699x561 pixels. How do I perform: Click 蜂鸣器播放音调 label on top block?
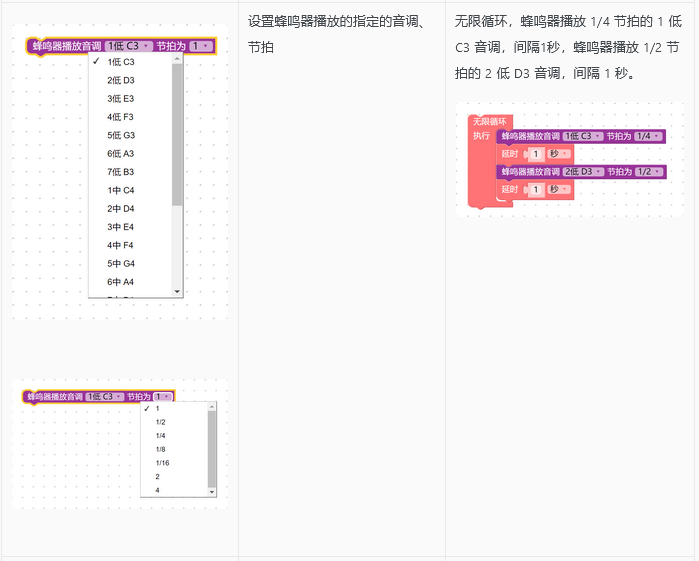click(67, 46)
